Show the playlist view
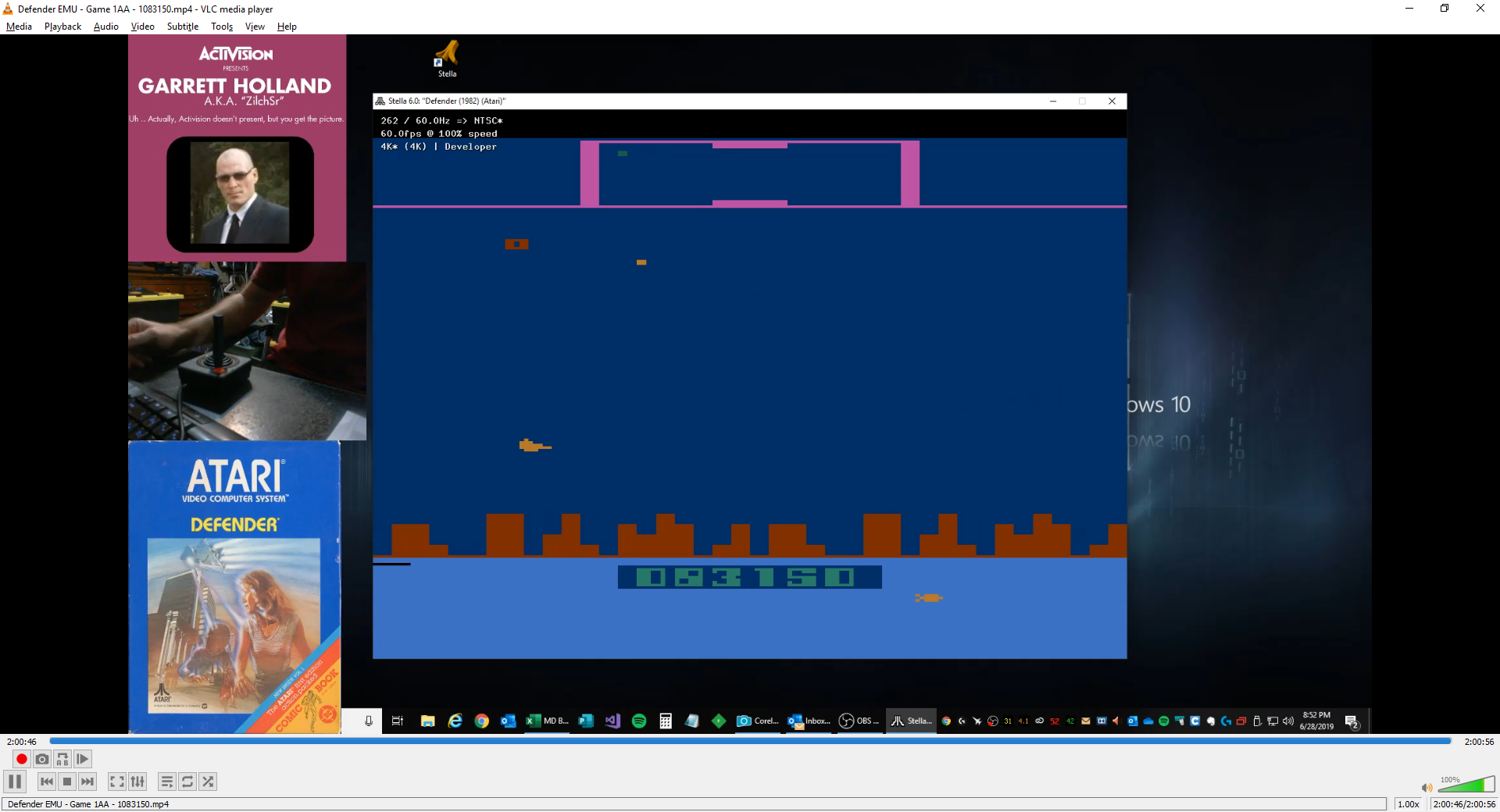 pyautogui.click(x=167, y=782)
